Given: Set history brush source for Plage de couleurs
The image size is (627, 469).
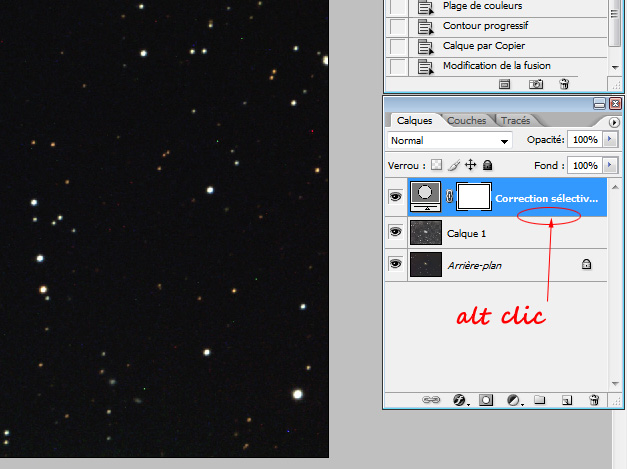Looking at the screenshot, I should coord(397,8).
